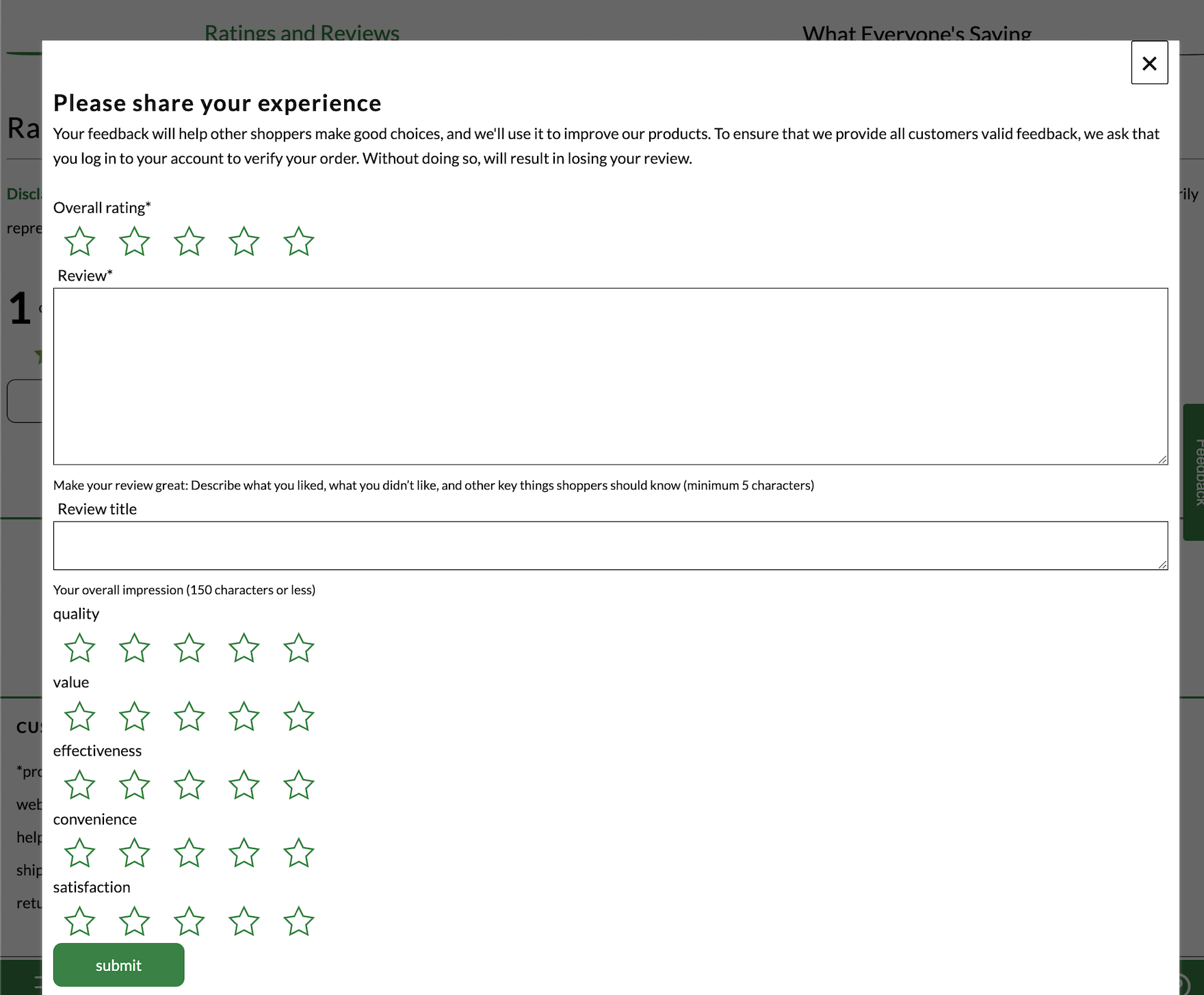
Task: Rate value four stars
Action: click(x=244, y=717)
